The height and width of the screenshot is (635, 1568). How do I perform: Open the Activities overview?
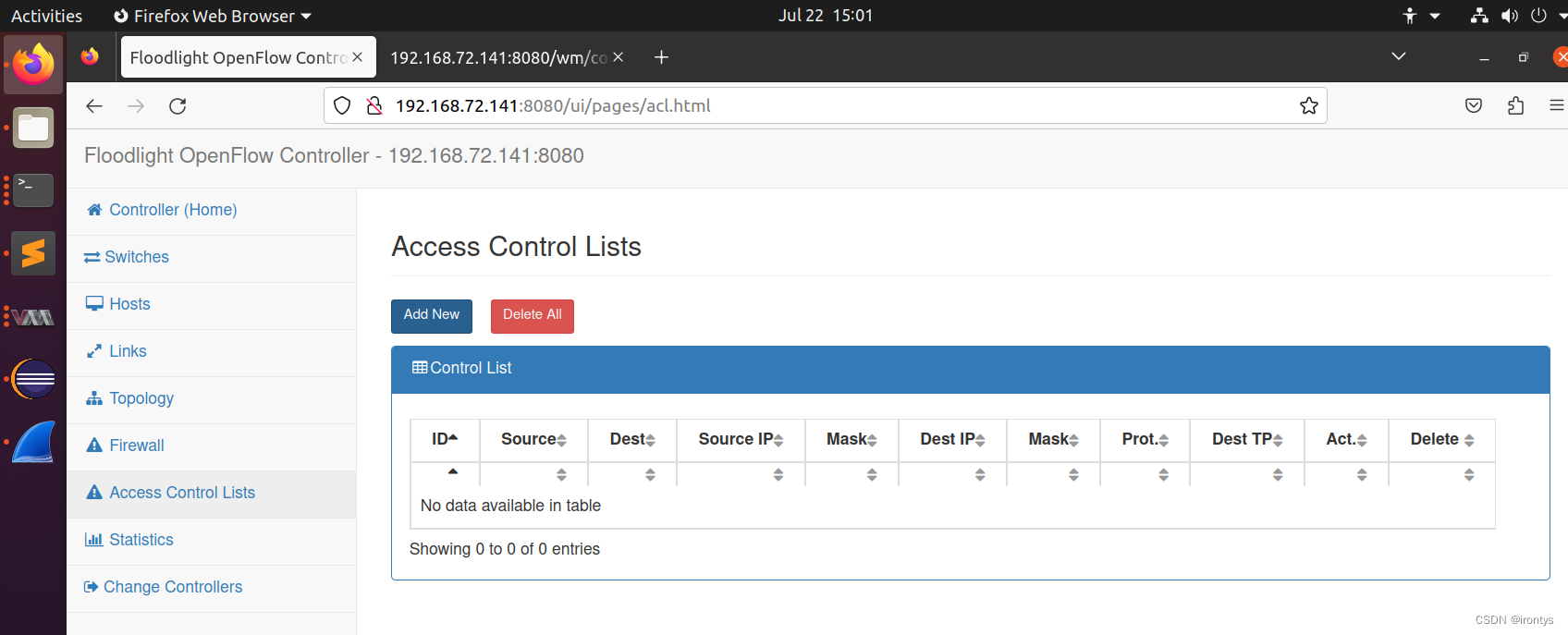(x=46, y=16)
